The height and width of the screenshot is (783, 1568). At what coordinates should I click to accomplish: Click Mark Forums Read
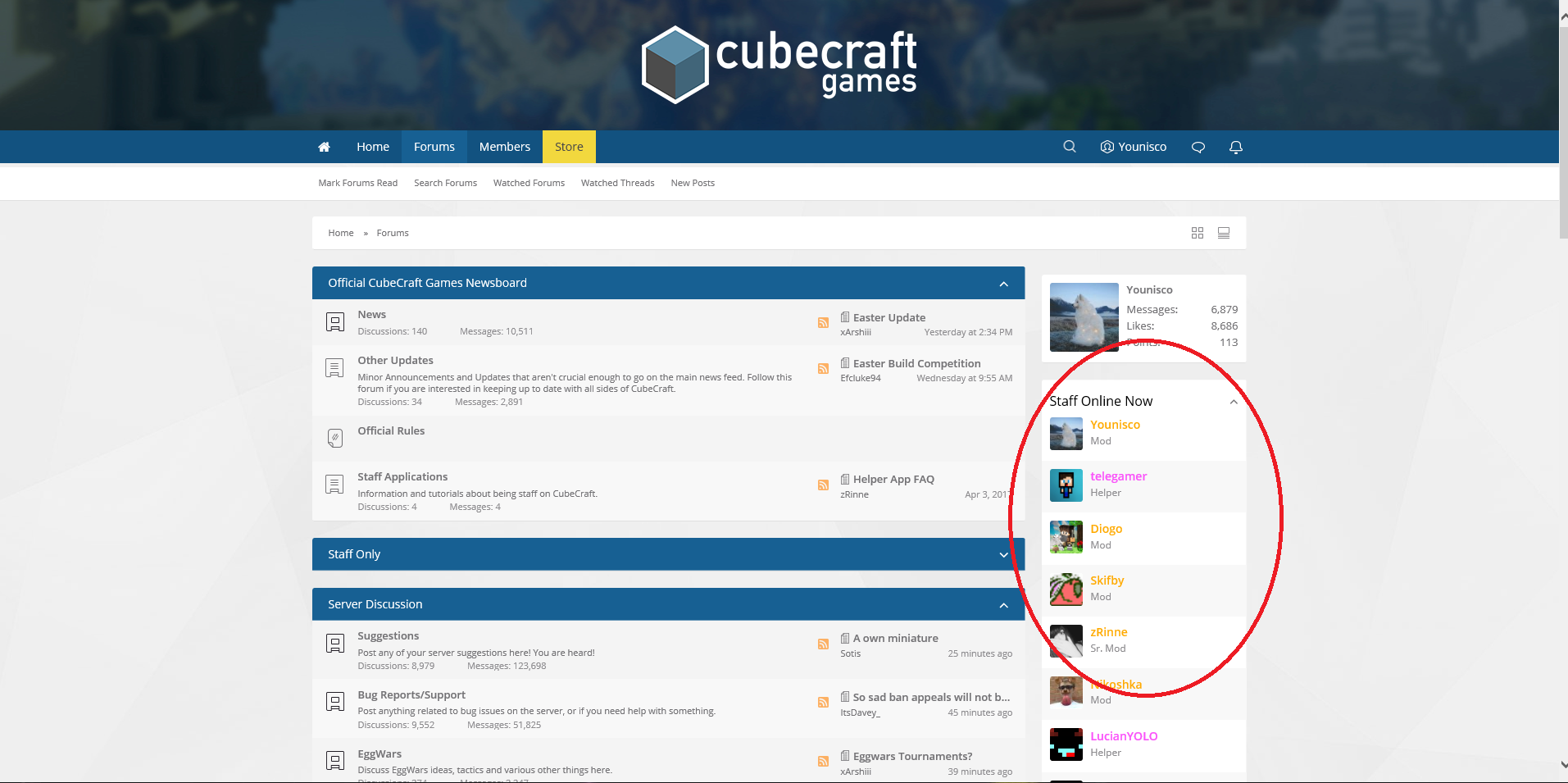tap(358, 183)
